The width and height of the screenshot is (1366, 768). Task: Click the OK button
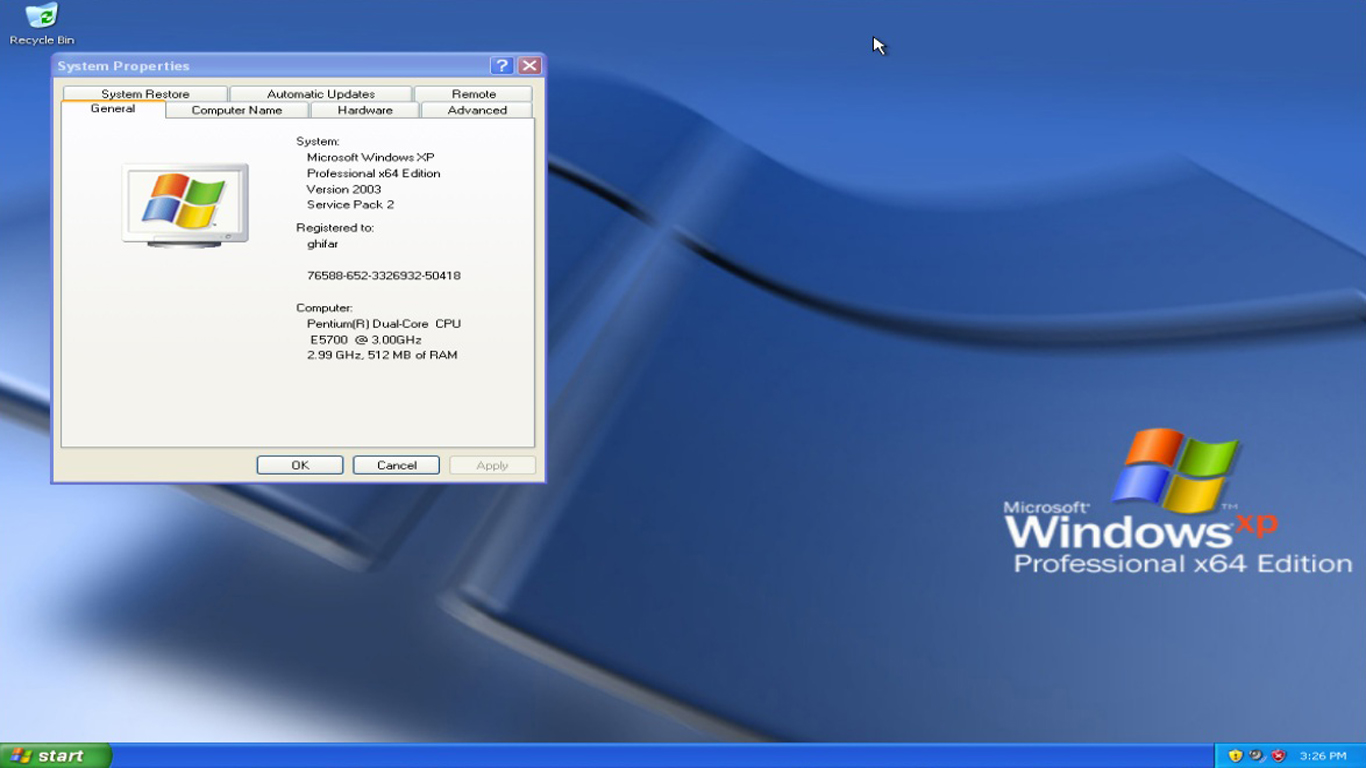coord(299,464)
